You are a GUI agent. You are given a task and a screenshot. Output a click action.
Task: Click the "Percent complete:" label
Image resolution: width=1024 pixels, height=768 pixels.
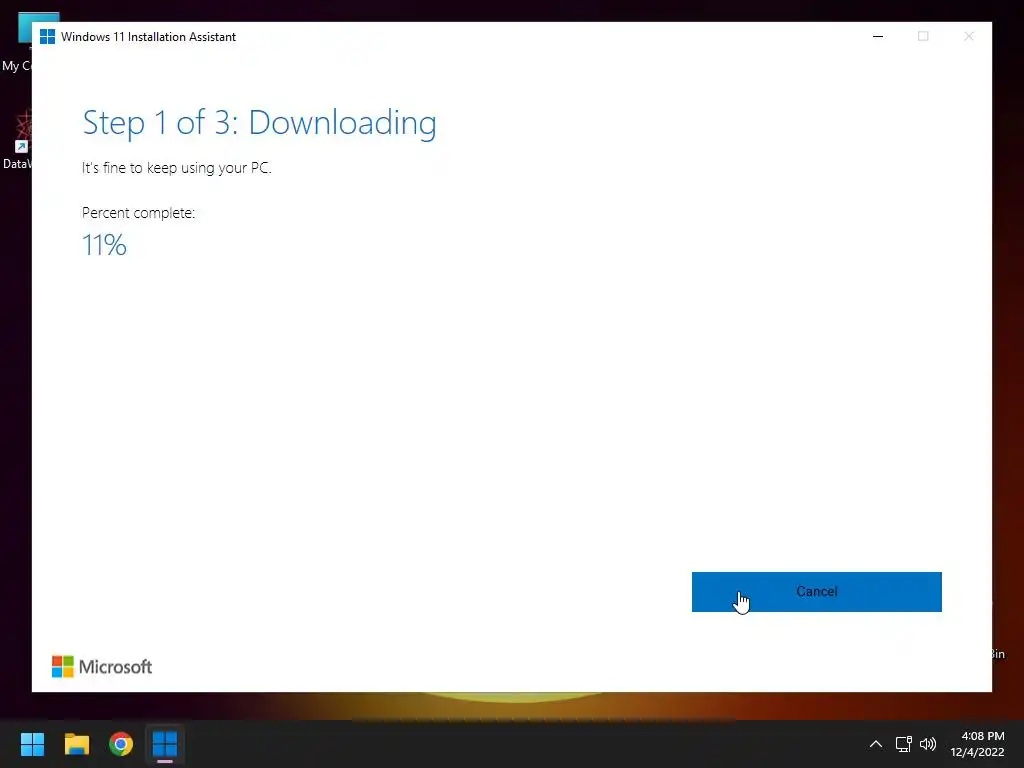(x=138, y=213)
